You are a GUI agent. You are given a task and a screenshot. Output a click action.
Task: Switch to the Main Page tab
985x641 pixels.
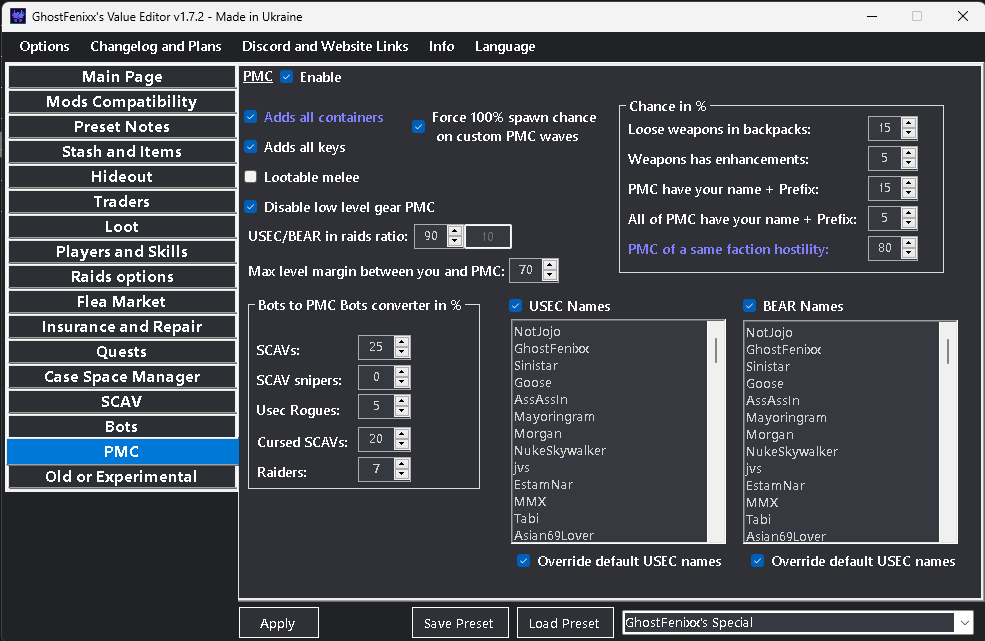click(122, 77)
